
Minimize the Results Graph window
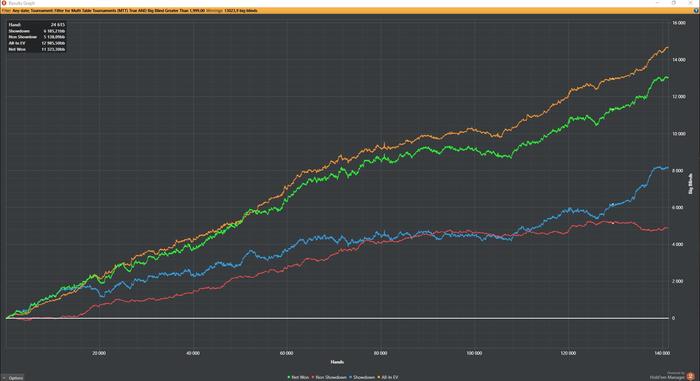click(x=657, y=3)
